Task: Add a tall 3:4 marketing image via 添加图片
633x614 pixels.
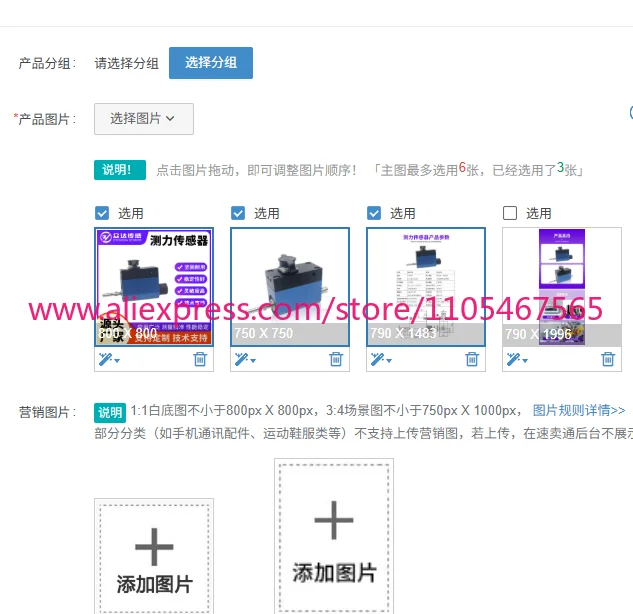Action: 334,537
